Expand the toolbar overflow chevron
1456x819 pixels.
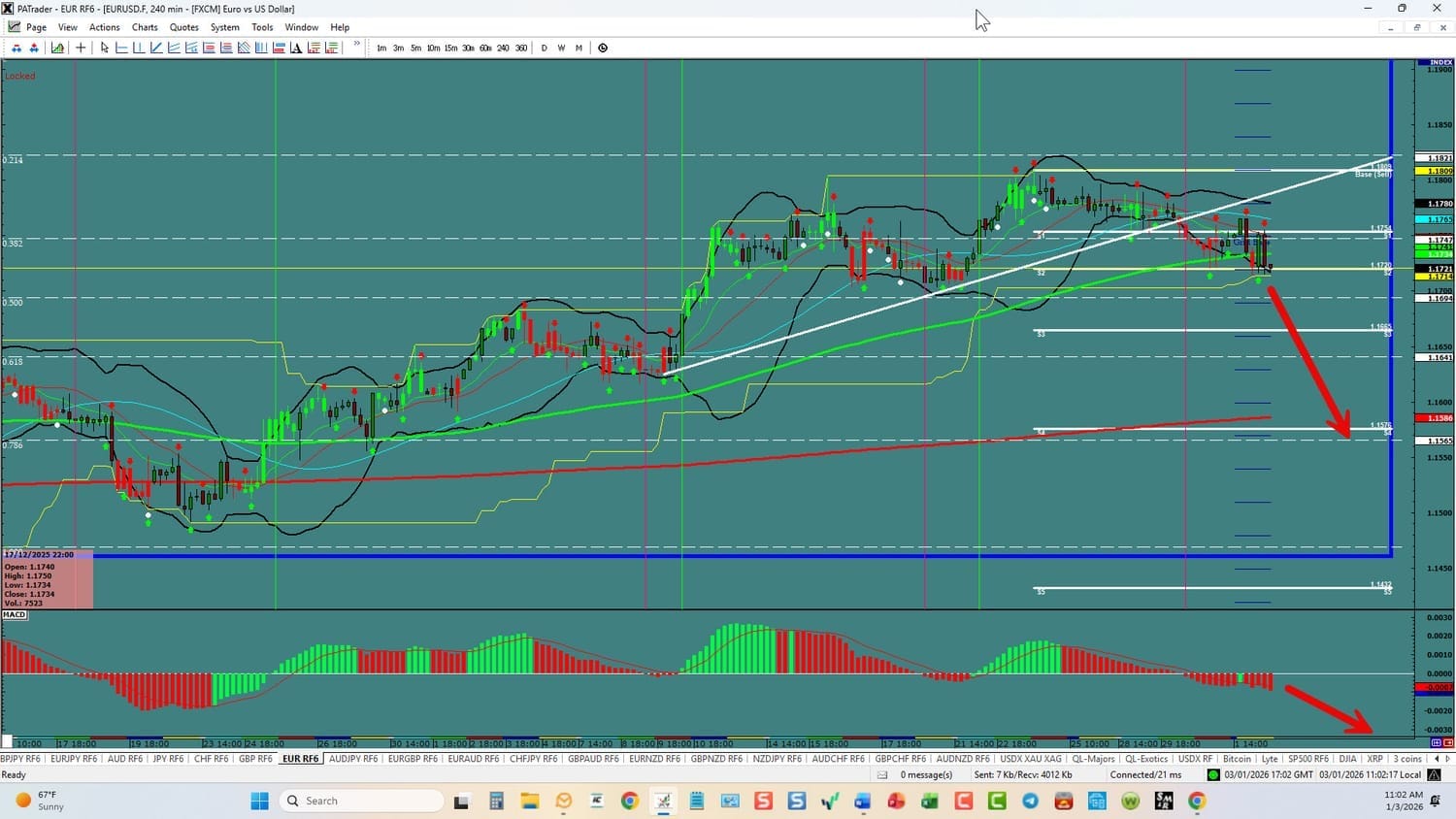pos(357,45)
